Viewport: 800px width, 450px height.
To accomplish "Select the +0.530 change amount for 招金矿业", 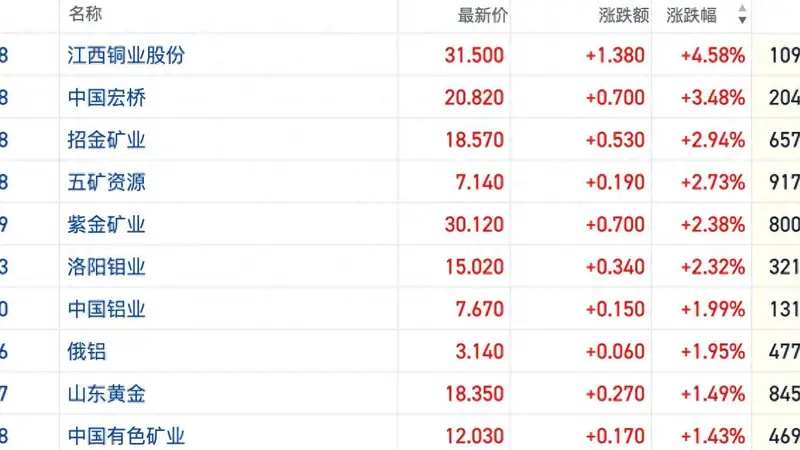I will [x=615, y=140].
